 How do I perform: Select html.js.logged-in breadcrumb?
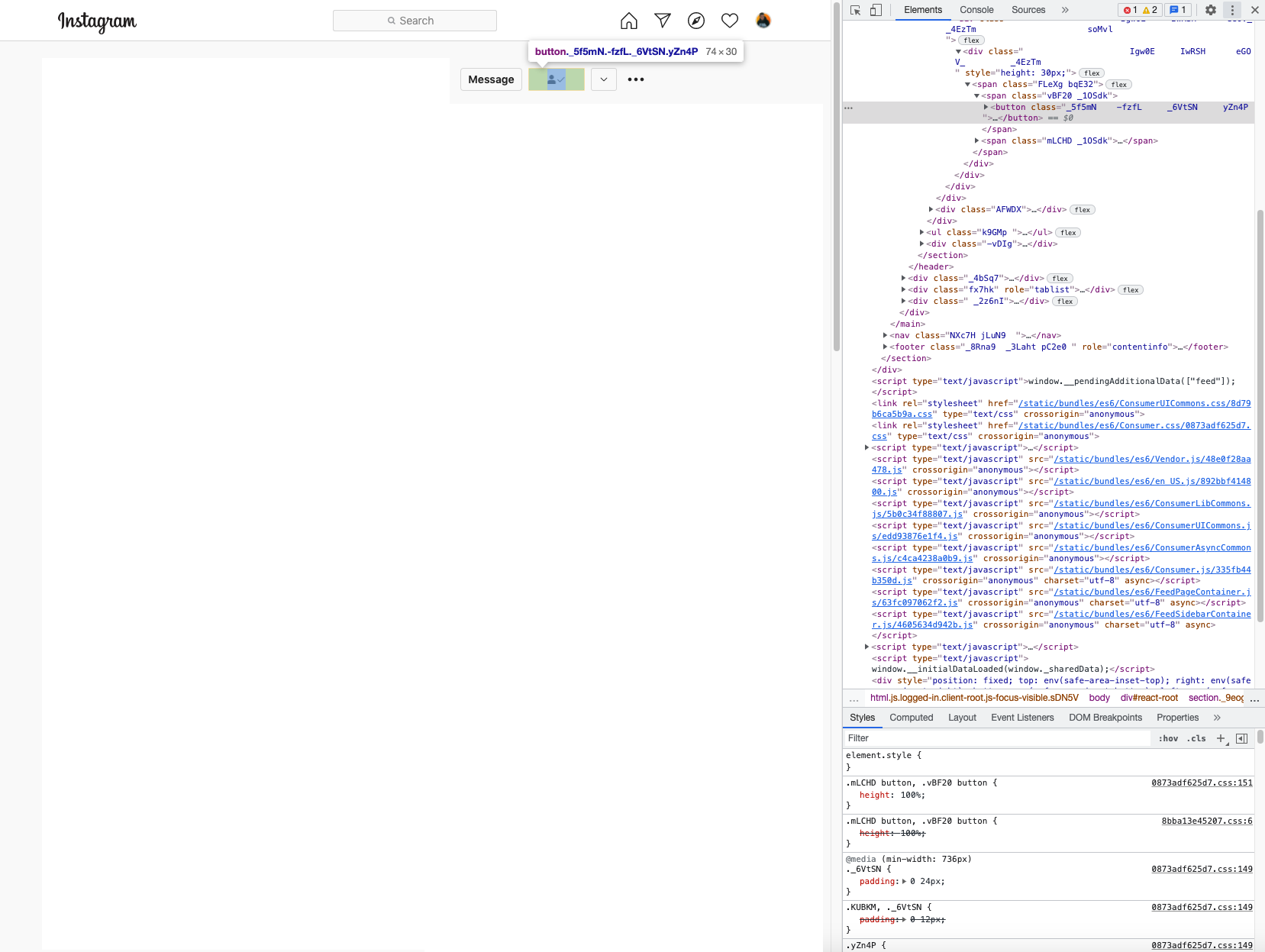[x=974, y=698]
